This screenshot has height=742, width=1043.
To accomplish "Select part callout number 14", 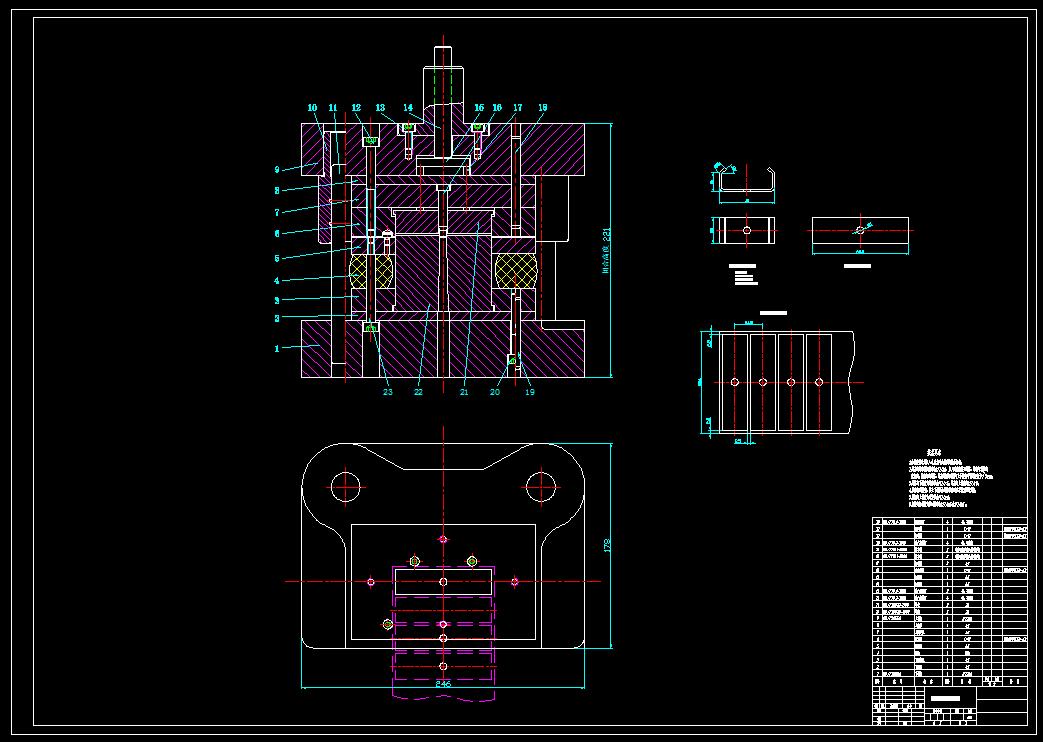I will (x=408, y=108).
